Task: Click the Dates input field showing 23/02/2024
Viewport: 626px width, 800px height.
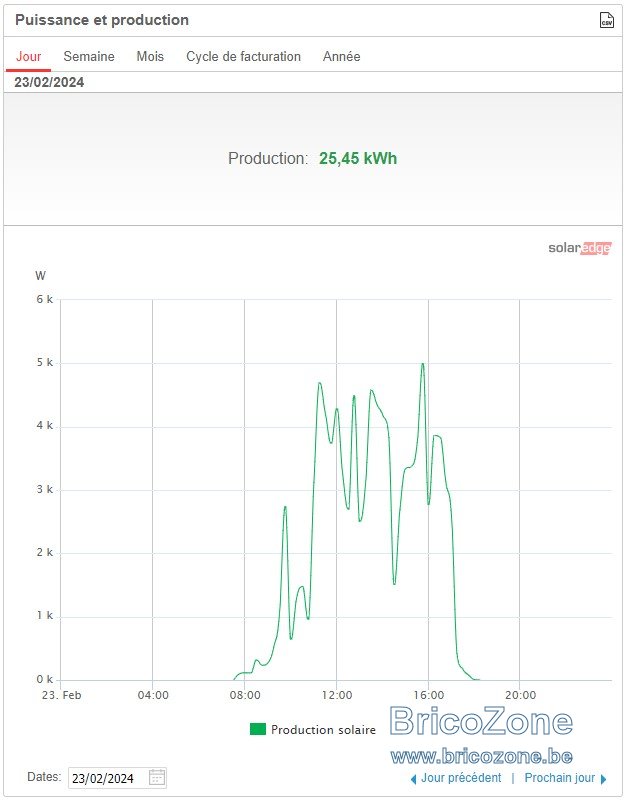Action: (117, 778)
